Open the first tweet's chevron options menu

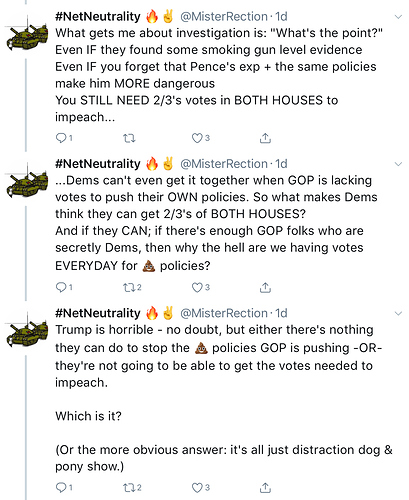(398, 17)
